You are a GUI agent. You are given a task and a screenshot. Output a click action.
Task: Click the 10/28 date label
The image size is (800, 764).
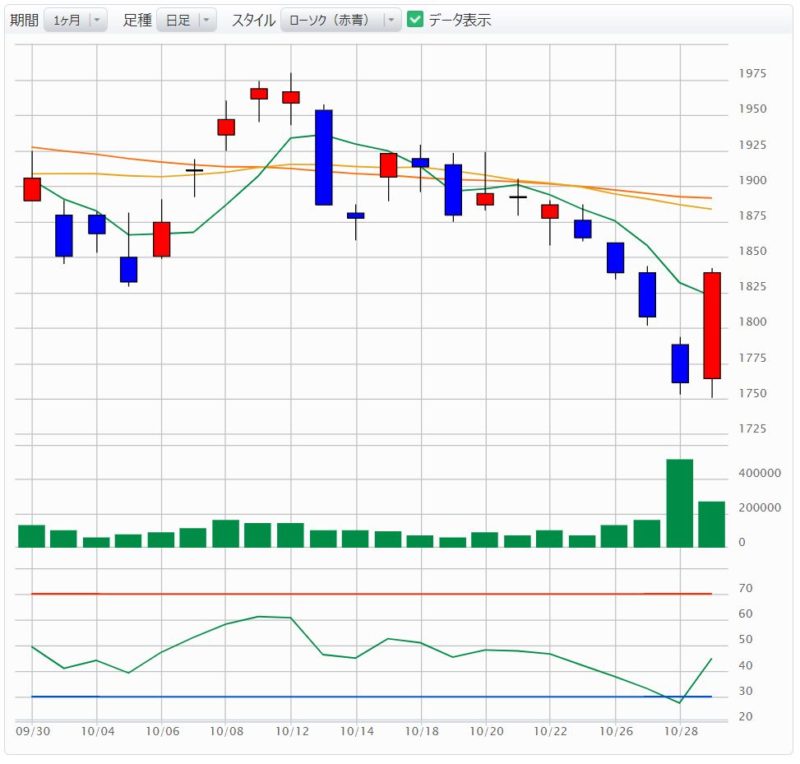point(681,731)
